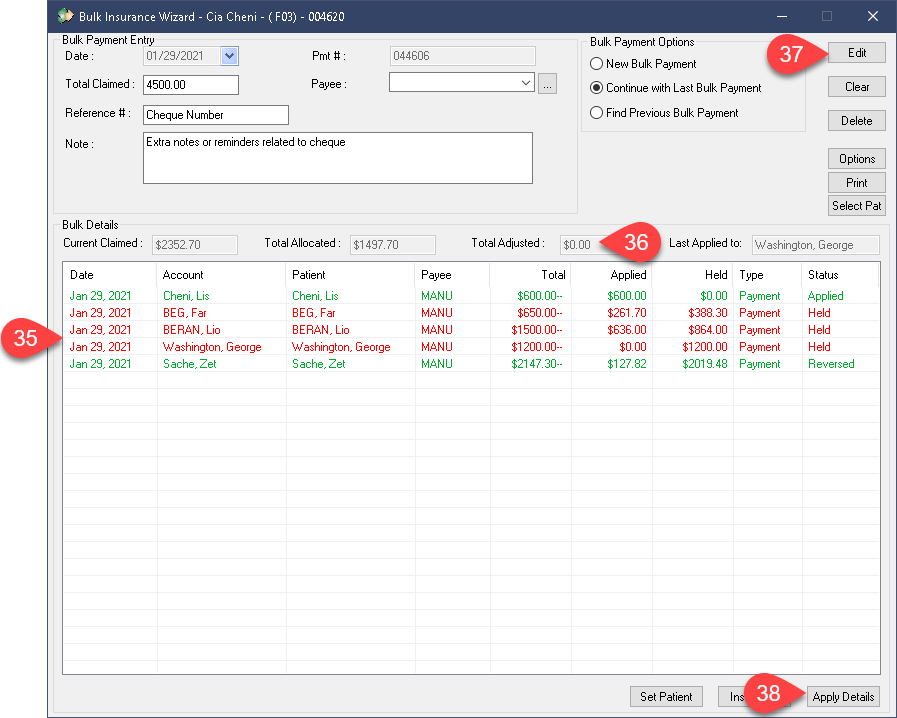
Task: Click into the Total Claimed field
Action: click(190, 85)
